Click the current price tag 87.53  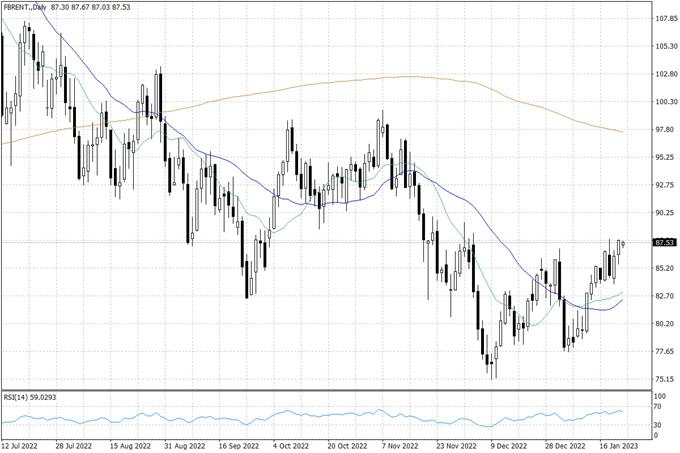(663, 242)
